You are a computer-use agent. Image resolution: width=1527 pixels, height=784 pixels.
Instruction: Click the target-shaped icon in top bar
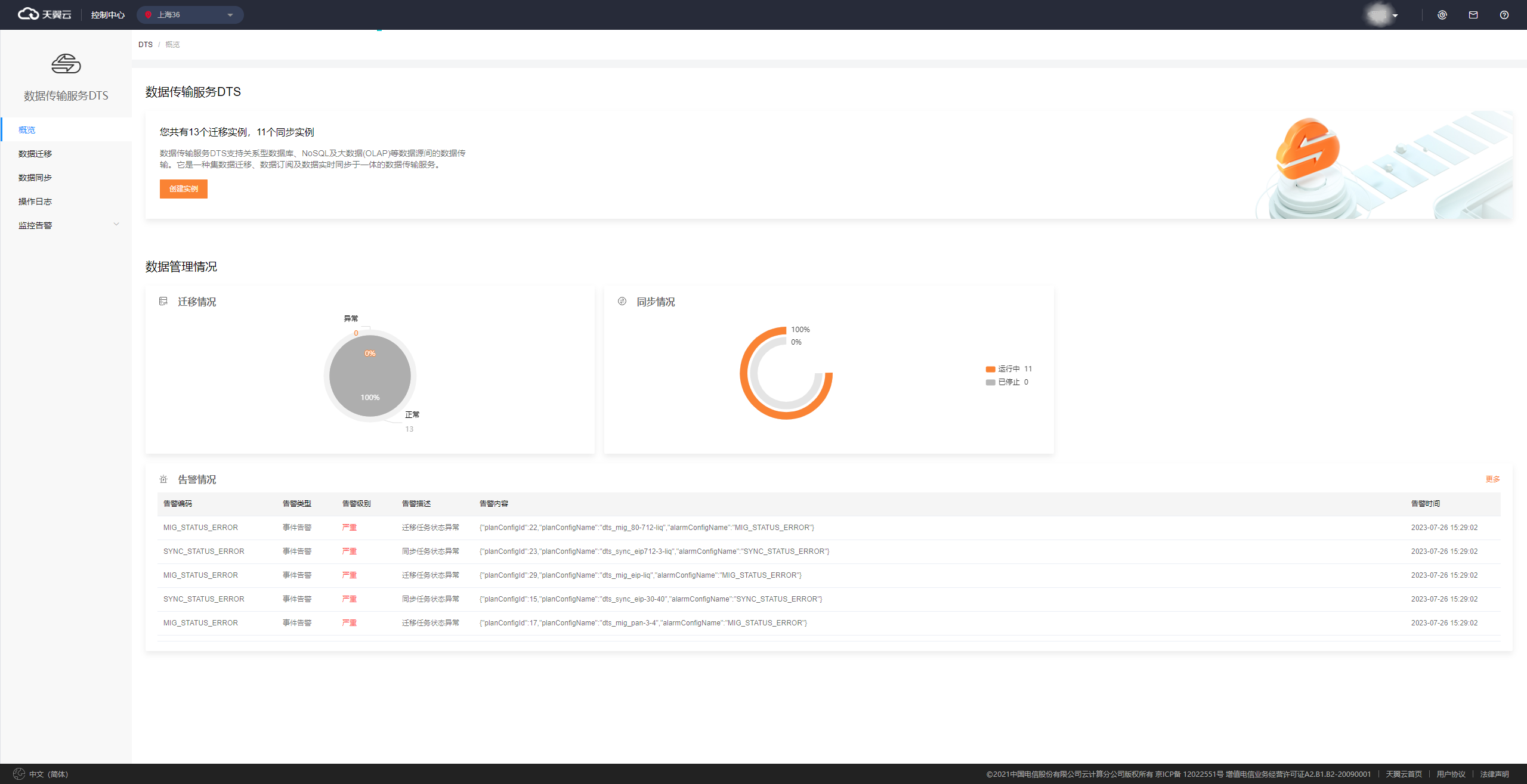click(x=1442, y=15)
